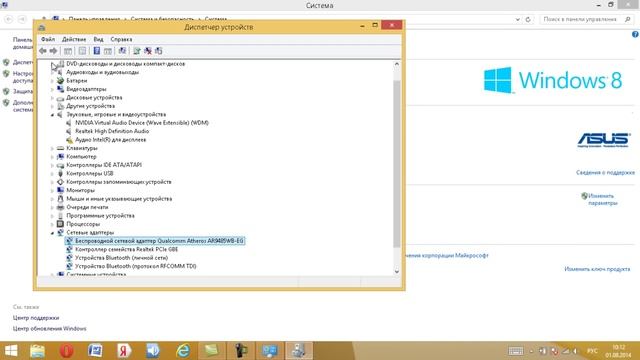Select Bluetooth (личной сети) device icon
The height and width of the screenshot is (360, 640).
click(69, 258)
